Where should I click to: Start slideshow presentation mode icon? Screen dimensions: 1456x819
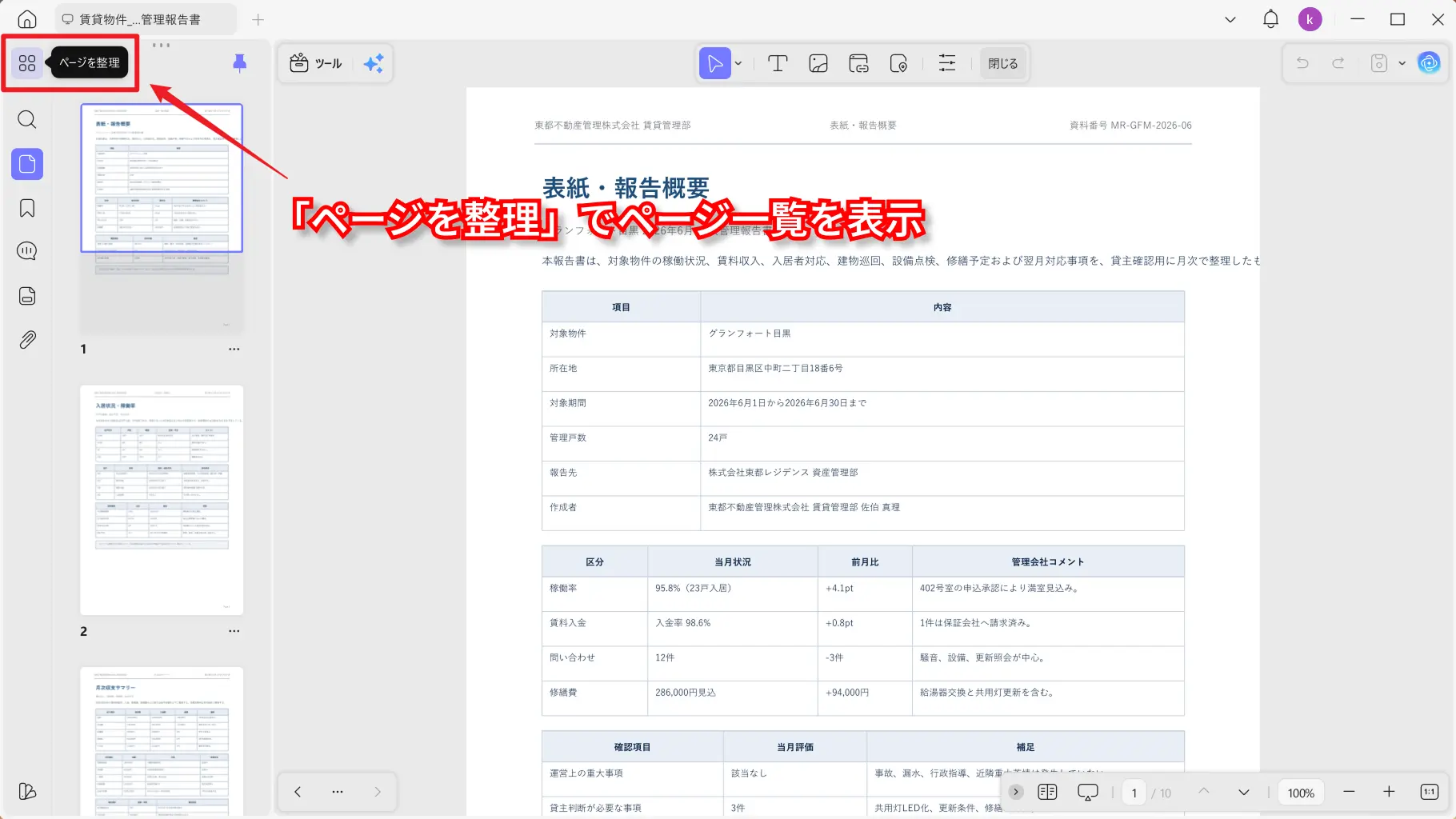coord(1088,792)
